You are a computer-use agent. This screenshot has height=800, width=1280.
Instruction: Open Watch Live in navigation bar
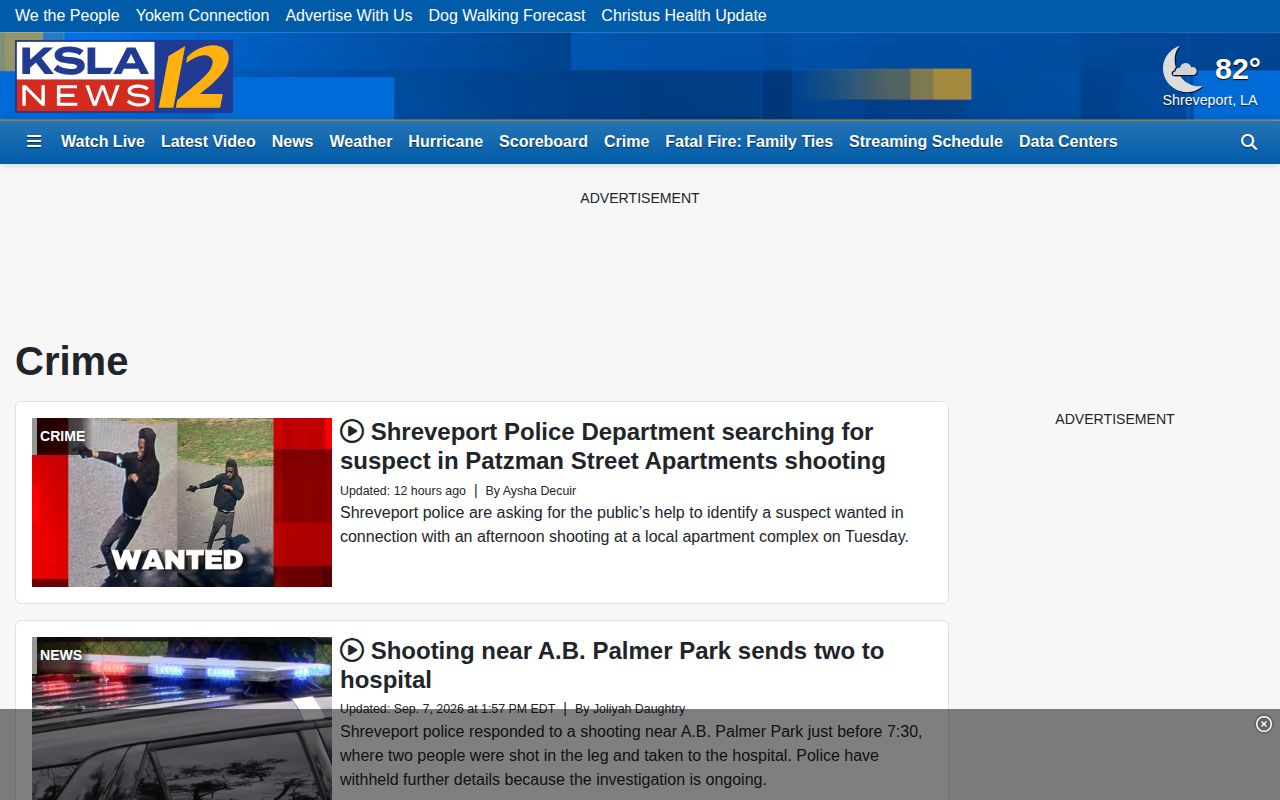103,142
